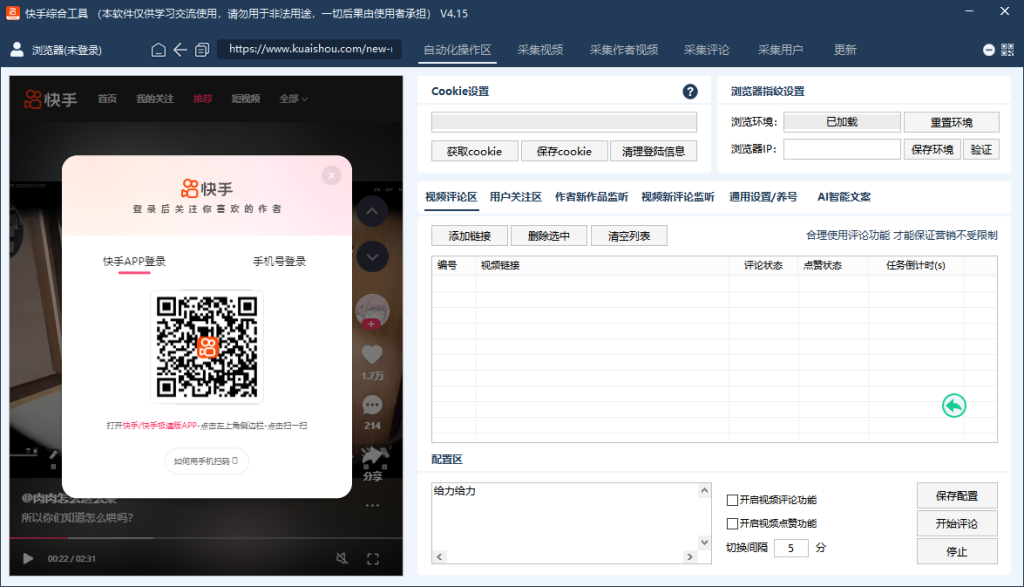Unmute the video speaker icon
Image resolution: width=1024 pixels, height=587 pixels.
coord(342,558)
